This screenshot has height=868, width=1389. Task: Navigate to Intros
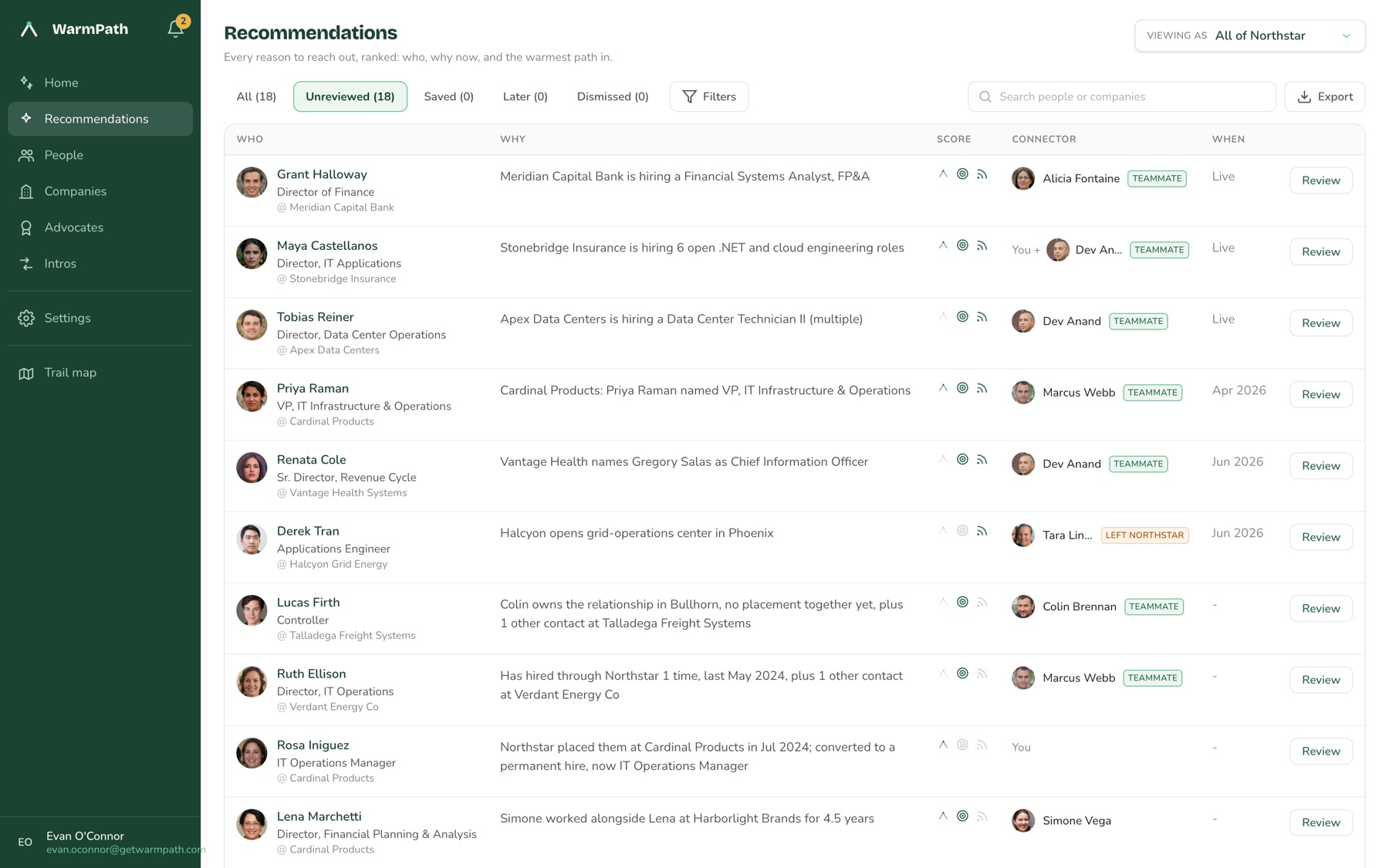[100, 264]
